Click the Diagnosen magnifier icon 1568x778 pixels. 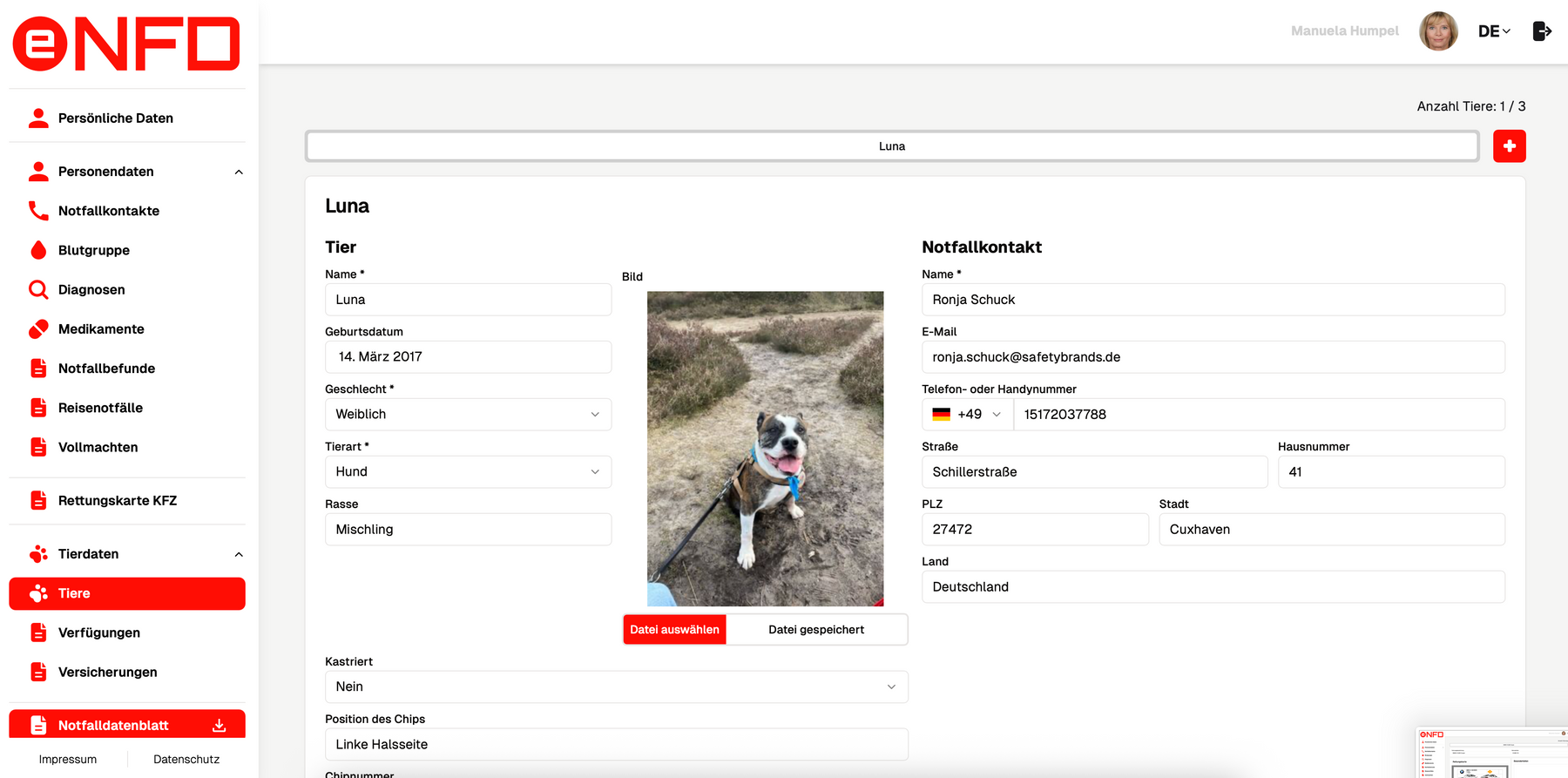38,289
